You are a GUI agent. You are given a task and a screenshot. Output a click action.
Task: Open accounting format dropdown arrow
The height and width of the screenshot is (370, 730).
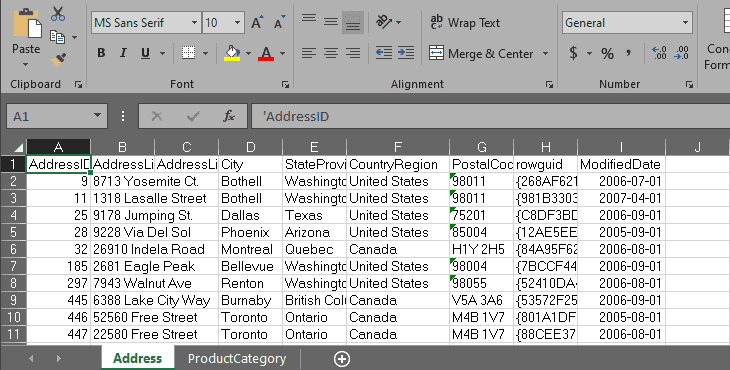(x=589, y=54)
